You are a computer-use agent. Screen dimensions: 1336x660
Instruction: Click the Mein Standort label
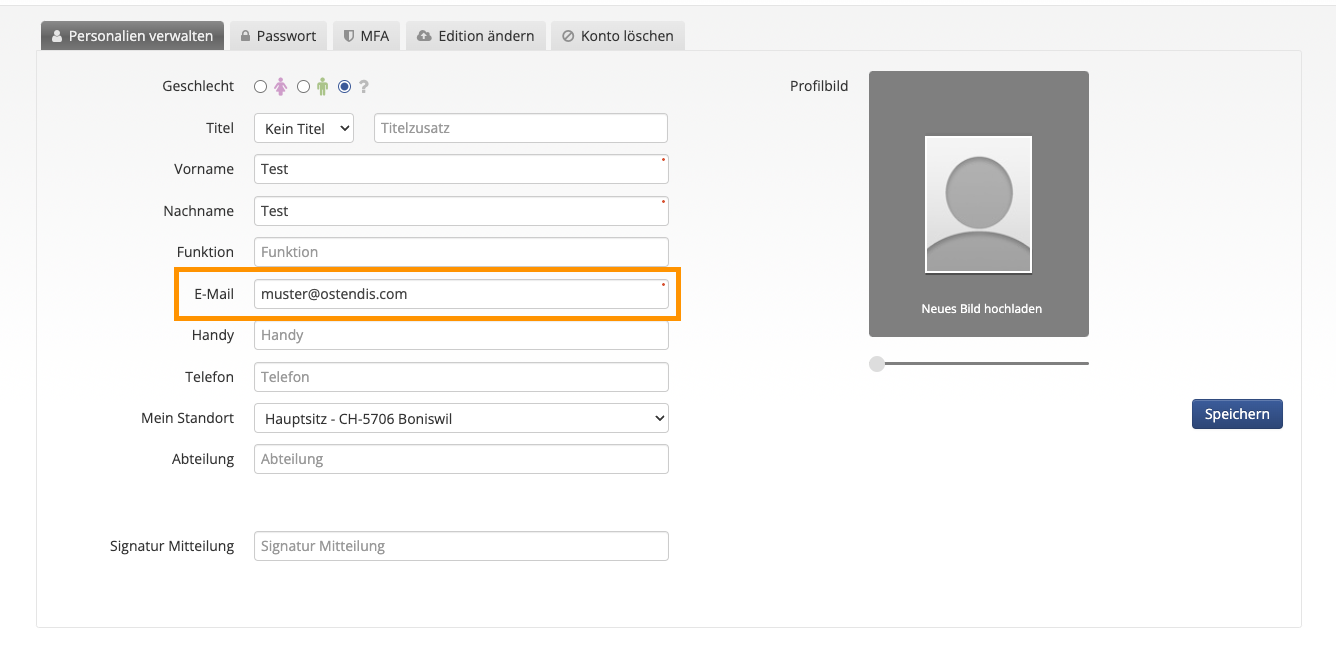187,418
